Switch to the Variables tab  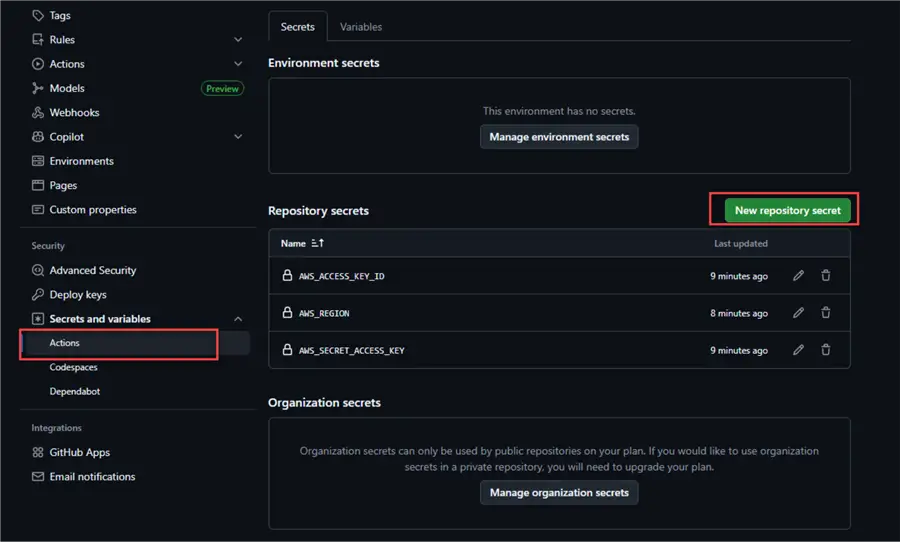[360, 26]
